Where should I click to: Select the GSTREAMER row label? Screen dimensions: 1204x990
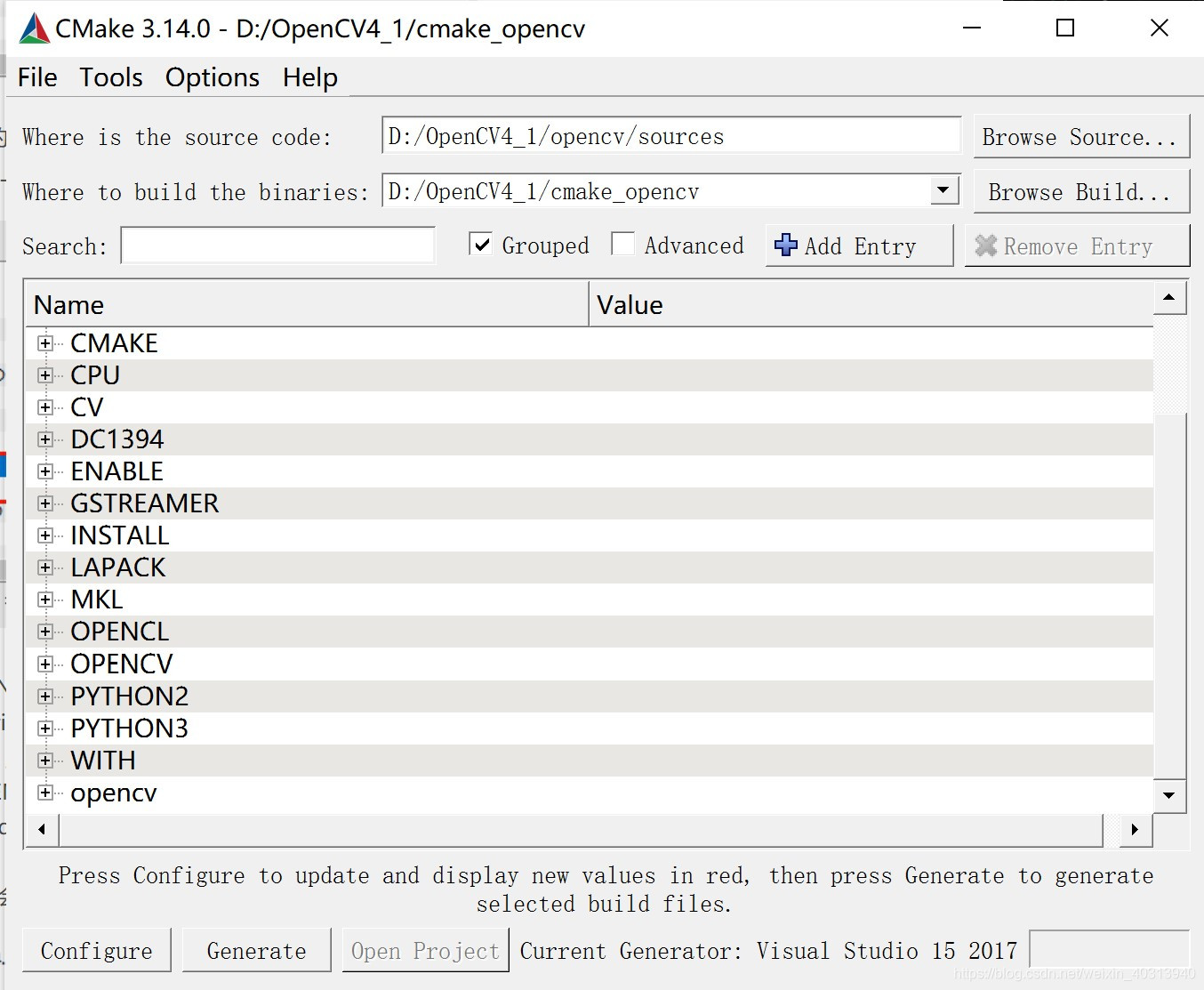click(144, 503)
